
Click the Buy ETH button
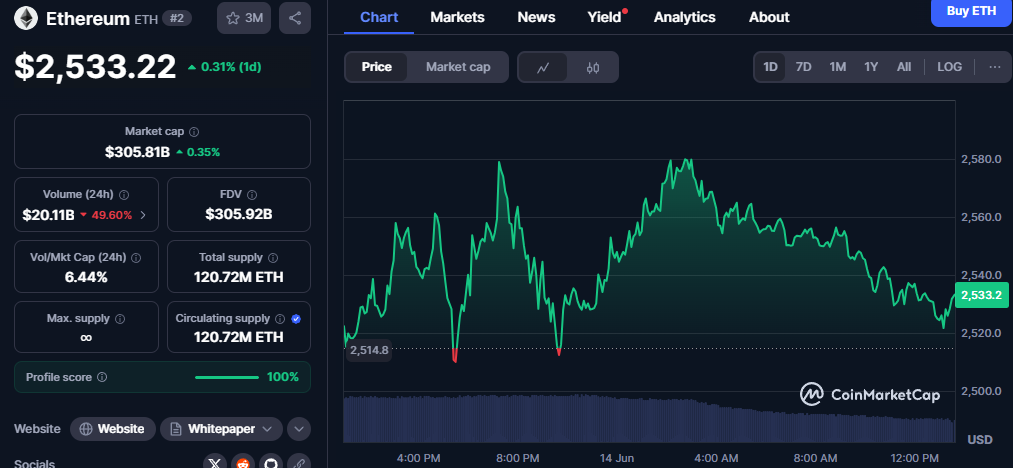(972, 12)
